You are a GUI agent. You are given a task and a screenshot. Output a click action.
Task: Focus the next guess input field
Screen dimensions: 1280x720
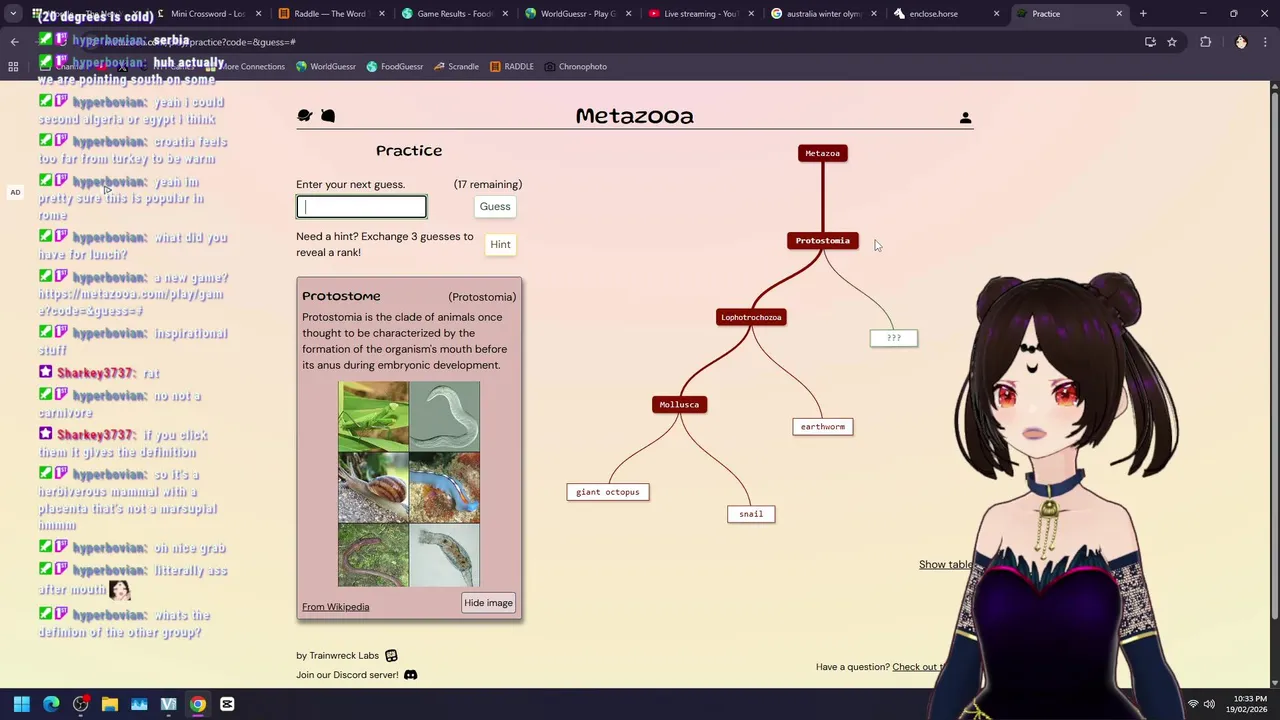[x=361, y=207]
